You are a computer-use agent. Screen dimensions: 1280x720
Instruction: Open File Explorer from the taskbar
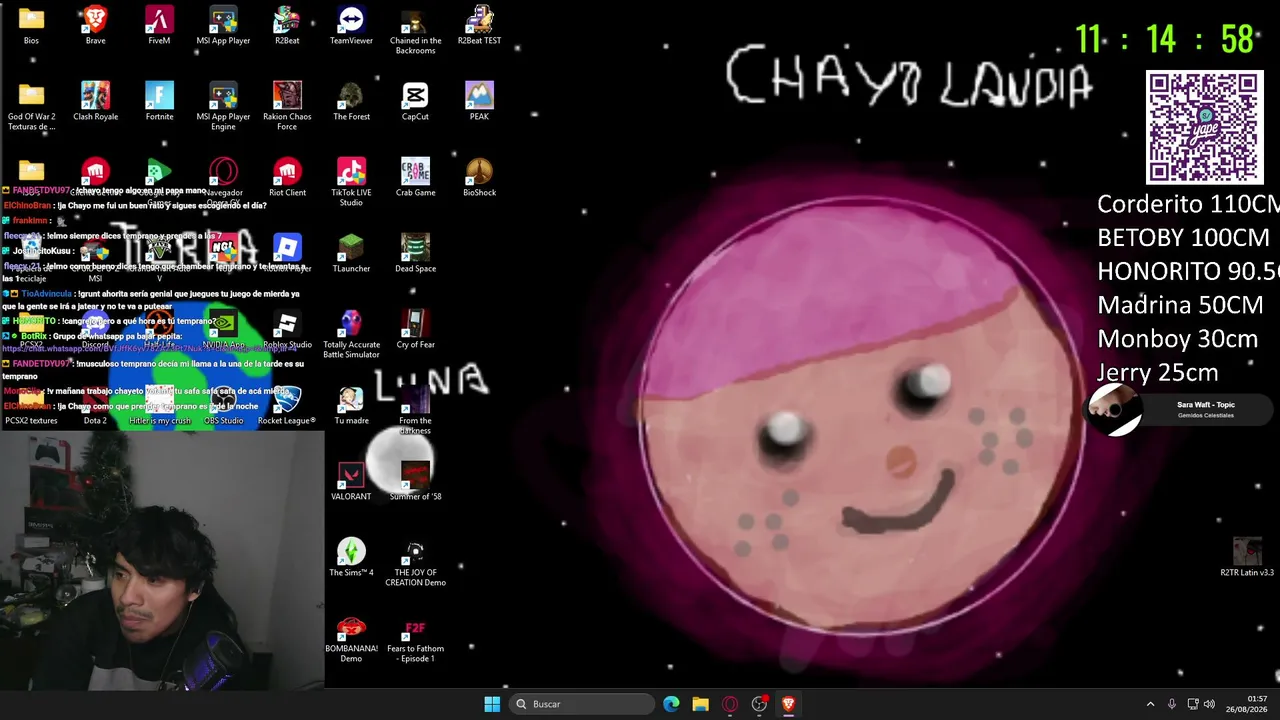click(700, 704)
